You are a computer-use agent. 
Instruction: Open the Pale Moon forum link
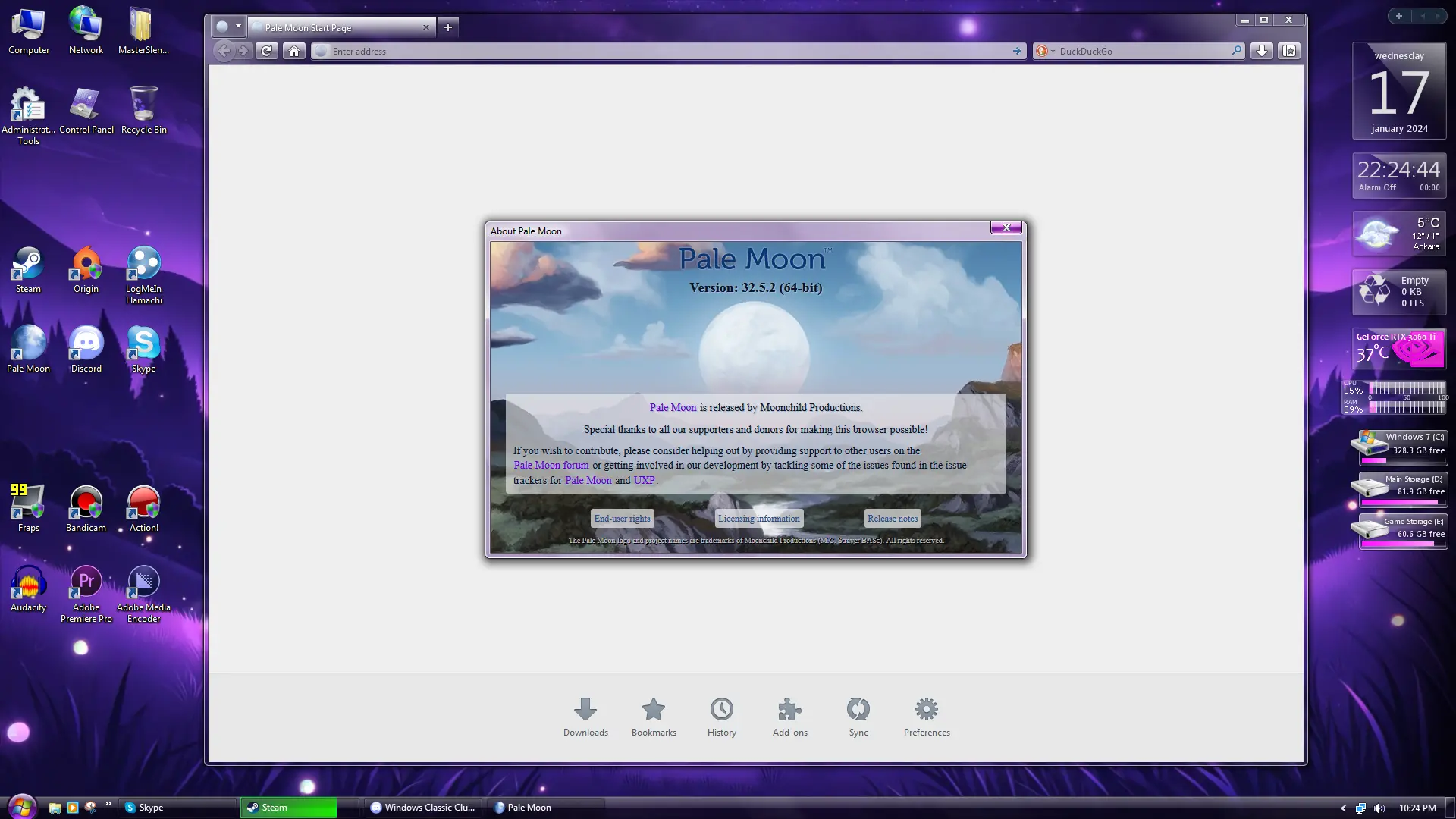(x=551, y=466)
